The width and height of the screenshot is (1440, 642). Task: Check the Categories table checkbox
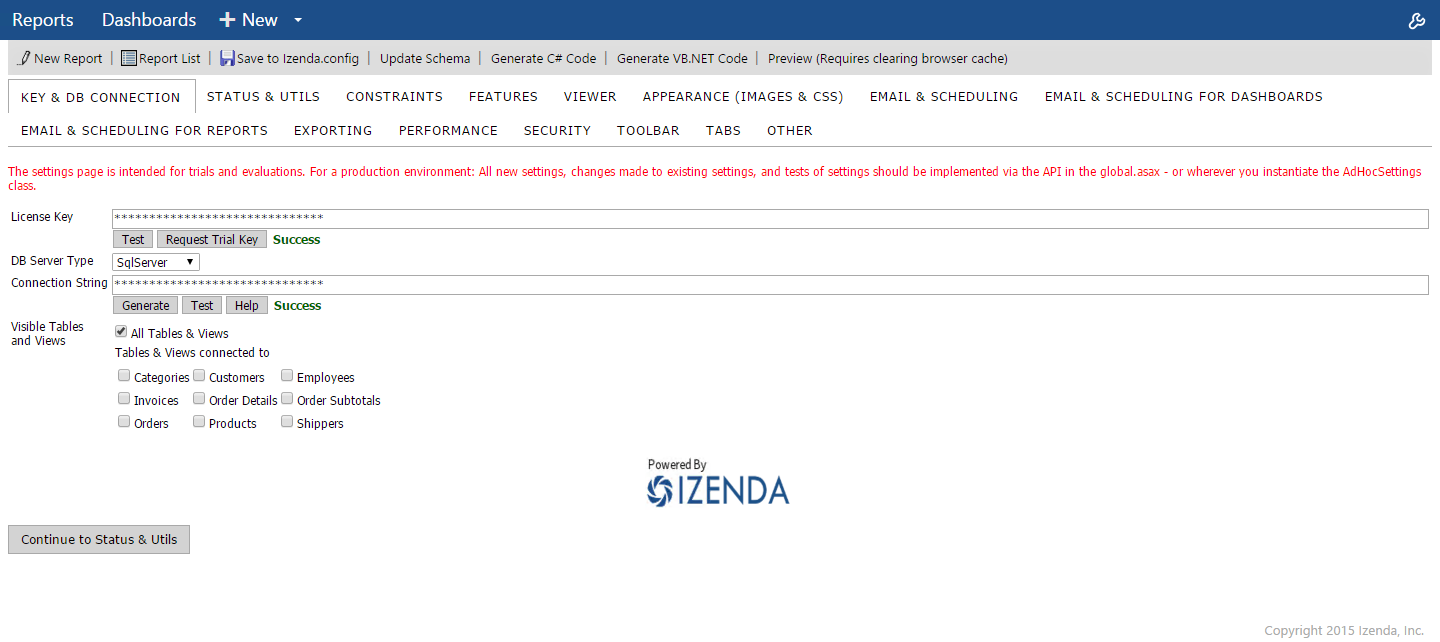pyautogui.click(x=124, y=376)
